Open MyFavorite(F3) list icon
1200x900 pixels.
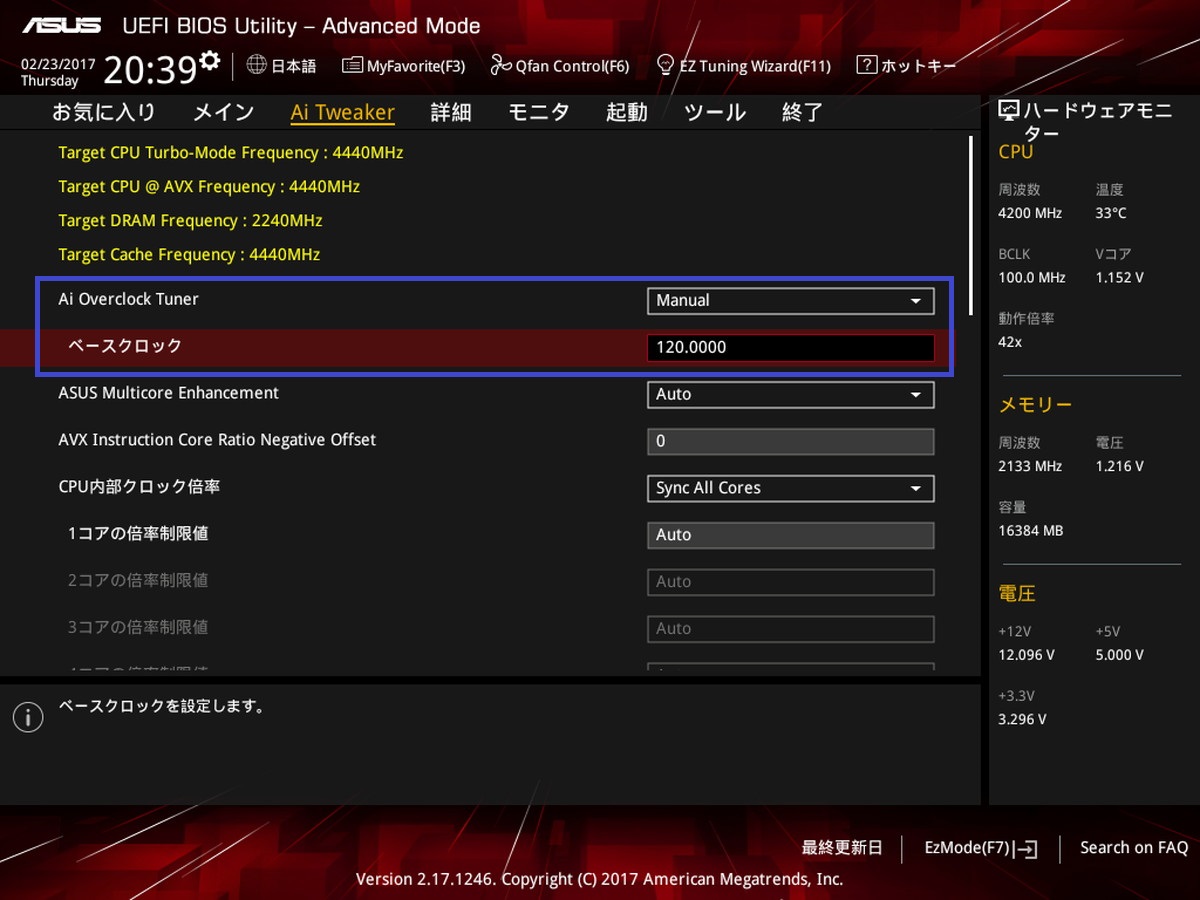point(351,66)
